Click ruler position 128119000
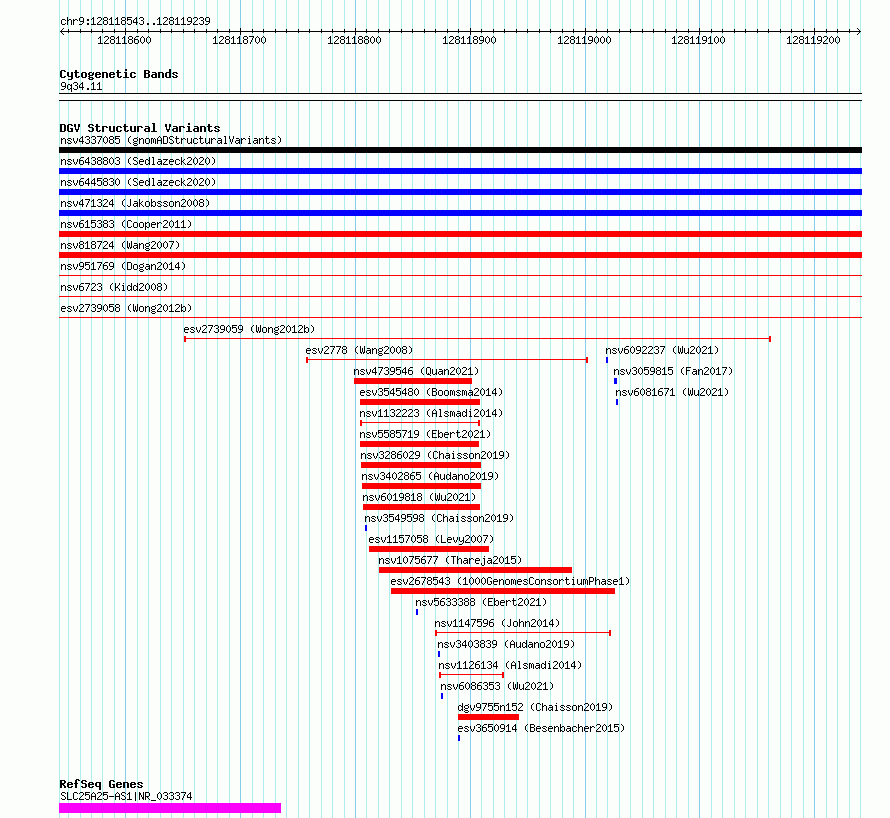This screenshot has width=890, height=818. pos(584,40)
